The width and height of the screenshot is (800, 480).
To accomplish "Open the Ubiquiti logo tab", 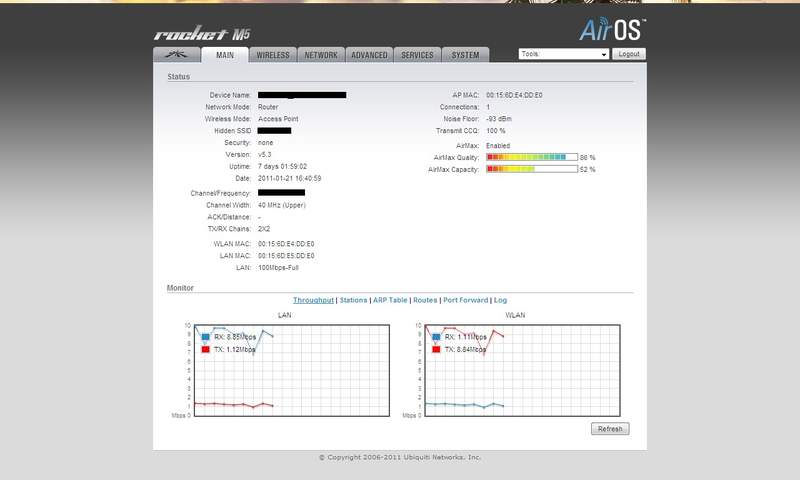I will [x=177, y=55].
